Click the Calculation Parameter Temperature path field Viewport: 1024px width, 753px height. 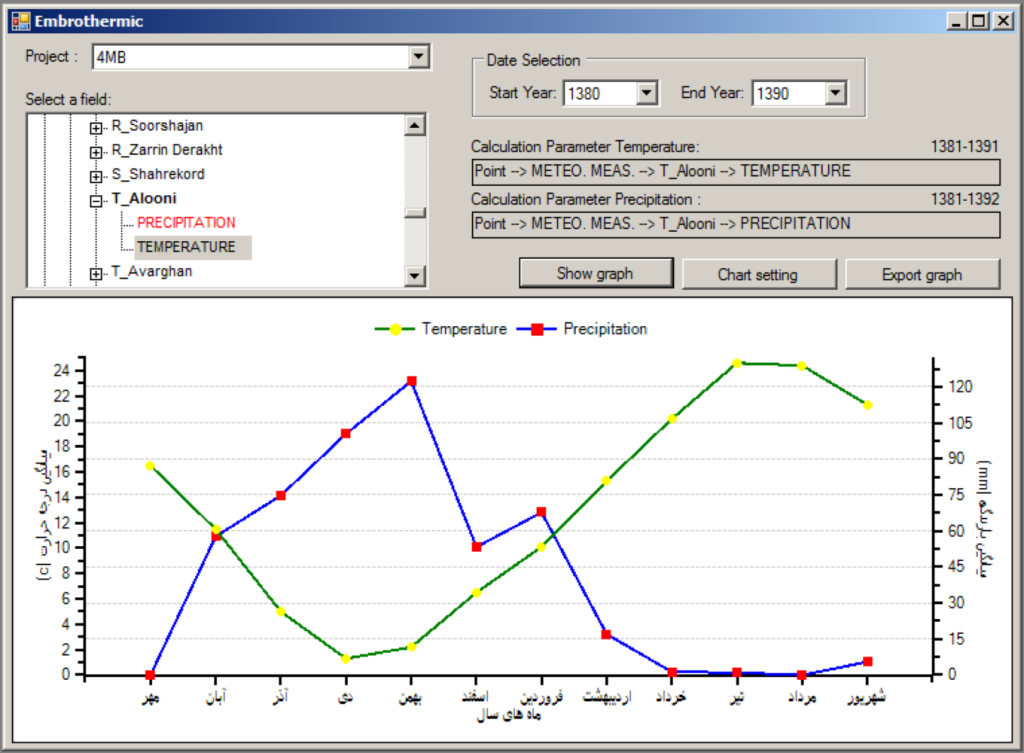[x=735, y=171]
